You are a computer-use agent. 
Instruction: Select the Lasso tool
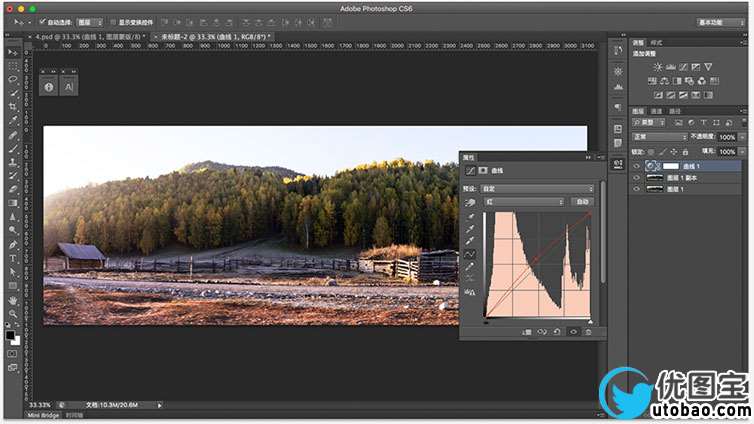coord(13,79)
